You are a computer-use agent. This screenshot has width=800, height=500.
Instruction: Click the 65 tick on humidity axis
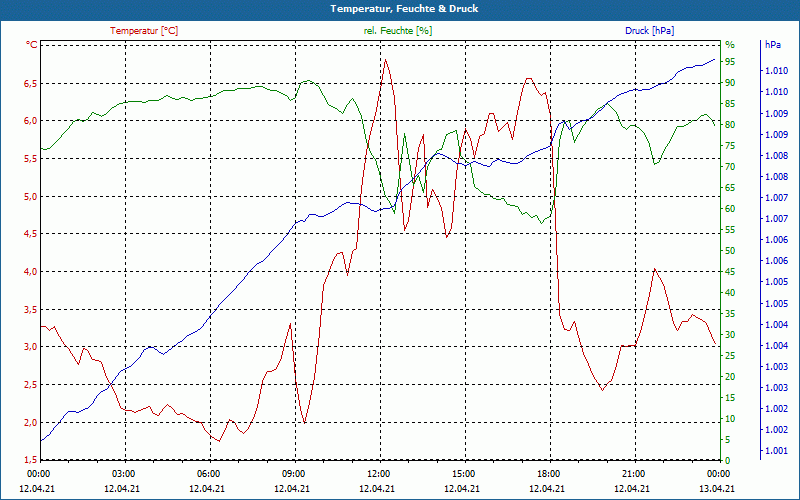coord(730,188)
